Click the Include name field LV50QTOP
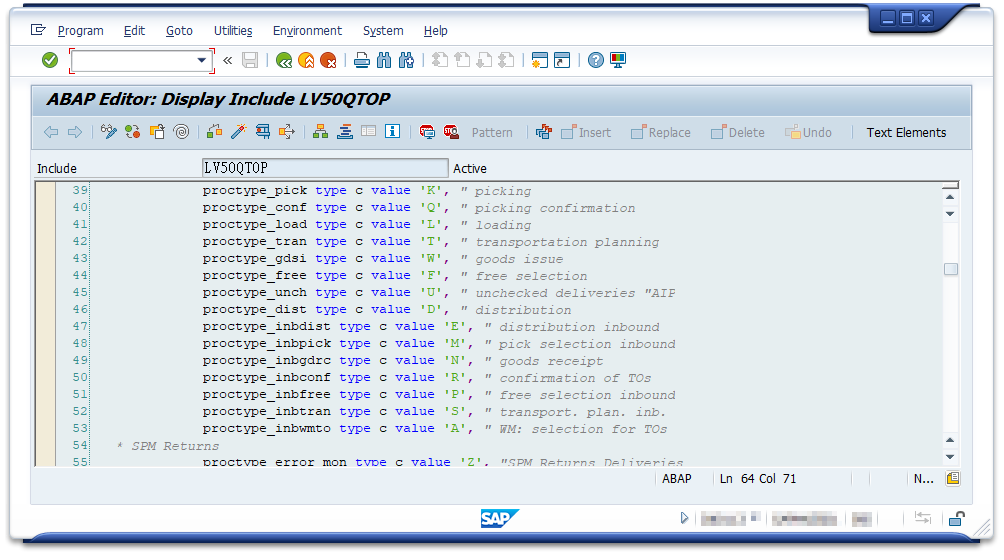The width and height of the screenshot is (1004, 560). [x=325, y=168]
